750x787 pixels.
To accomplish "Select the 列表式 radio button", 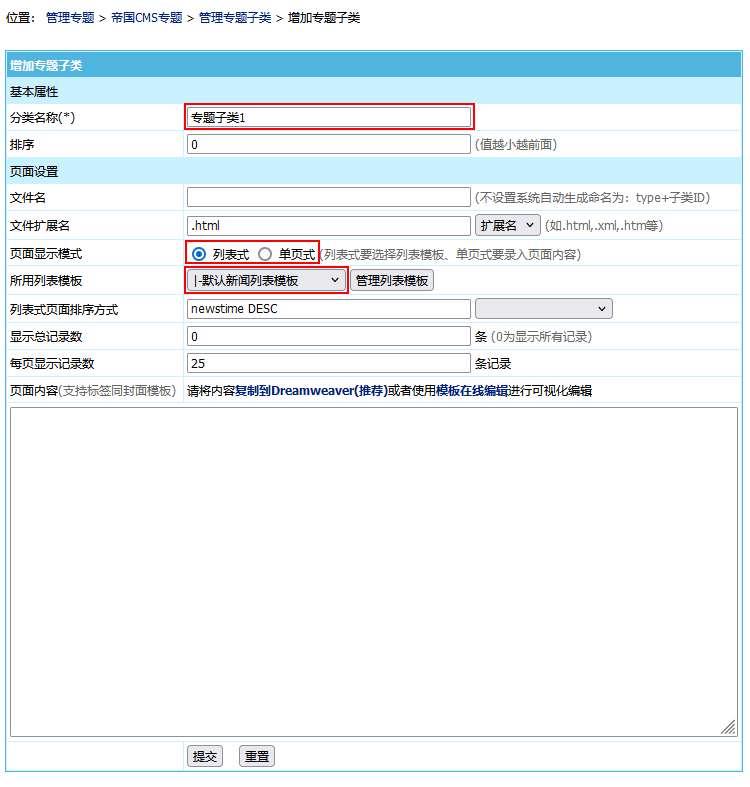I will click(x=199, y=254).
